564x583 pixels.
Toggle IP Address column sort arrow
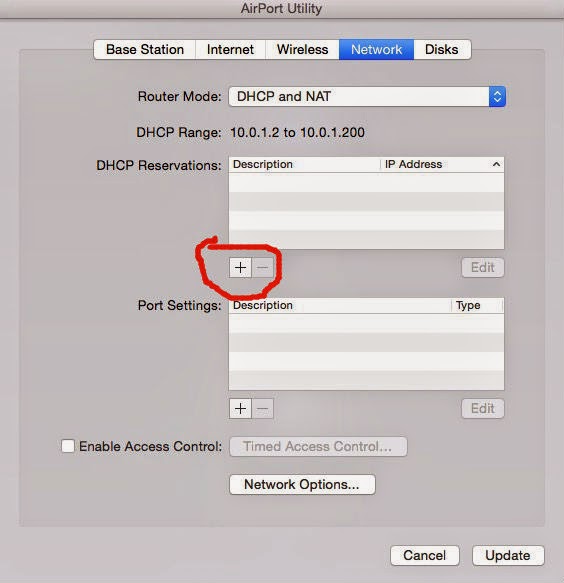click(x=496, y=164)
